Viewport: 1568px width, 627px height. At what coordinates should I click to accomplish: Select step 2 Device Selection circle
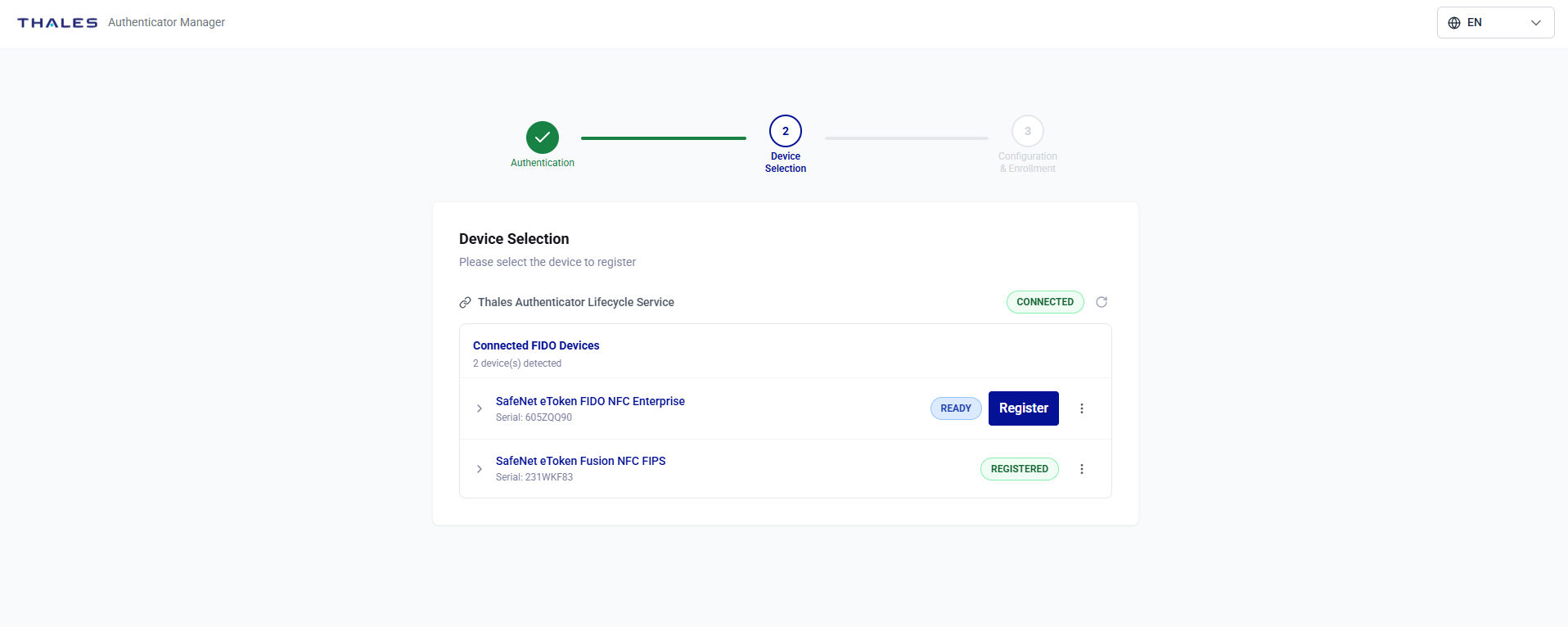click(x=786, y=131)
